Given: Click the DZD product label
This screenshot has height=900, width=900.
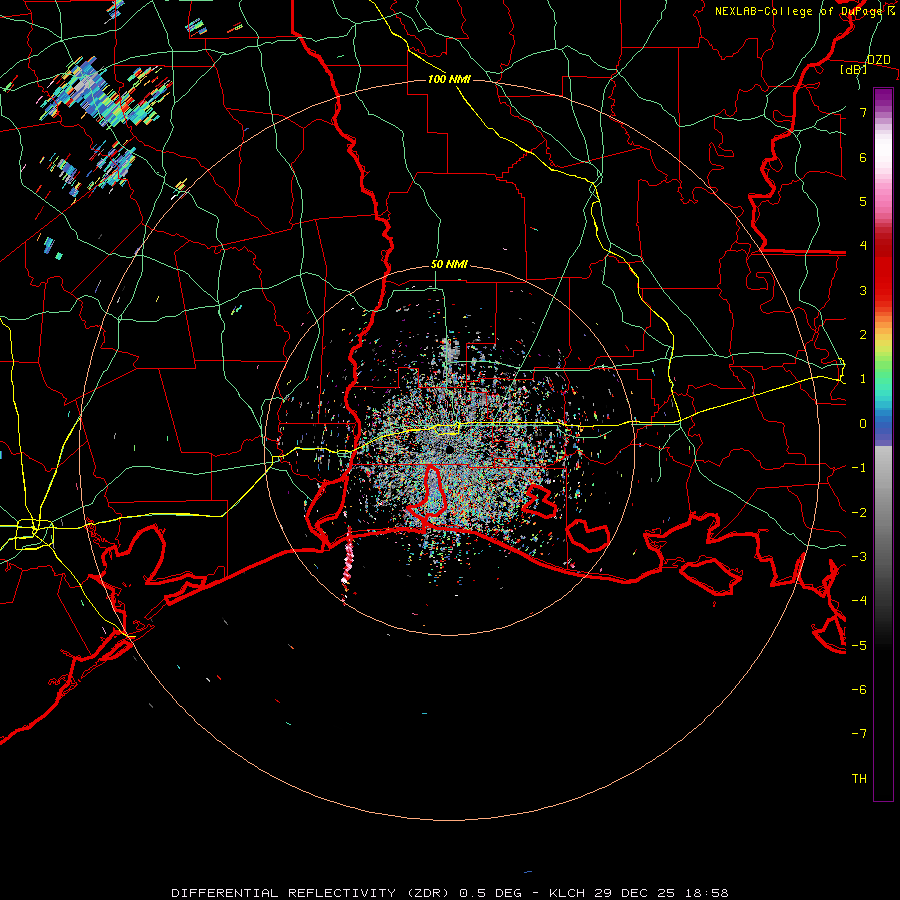Looking at the screenshot, I should click(879, 60).
